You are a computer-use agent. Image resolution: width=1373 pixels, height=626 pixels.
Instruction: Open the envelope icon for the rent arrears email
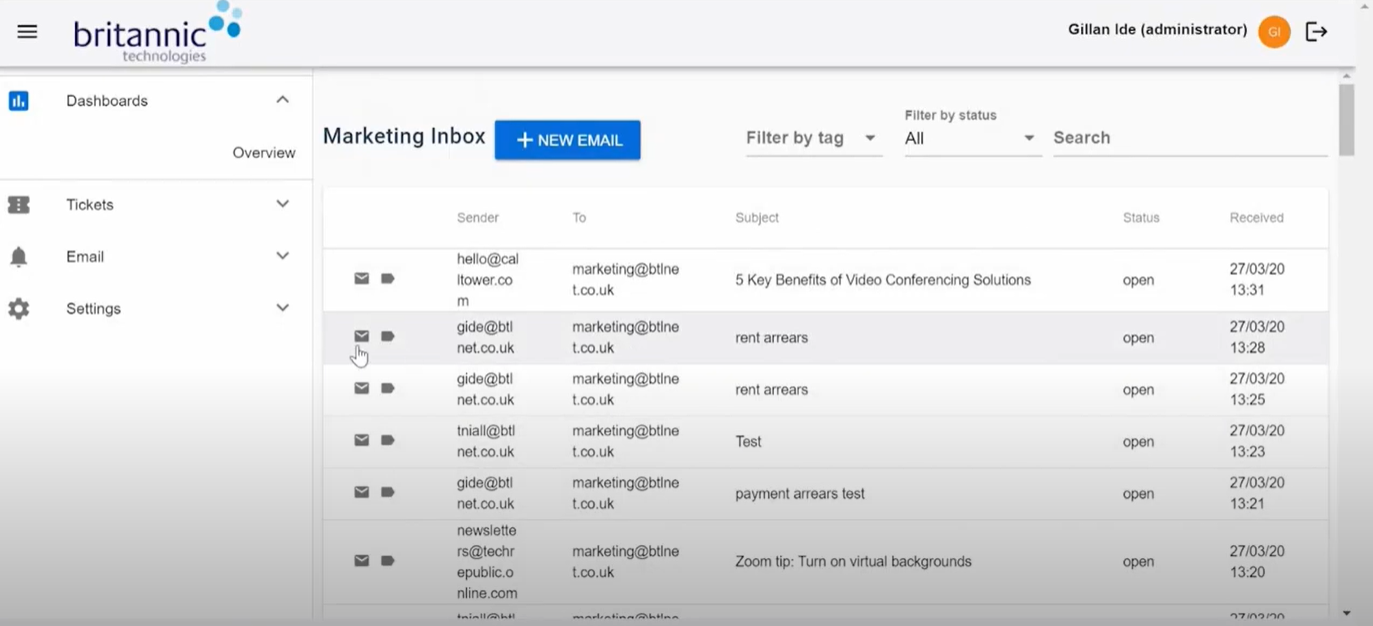click(361, 337)
